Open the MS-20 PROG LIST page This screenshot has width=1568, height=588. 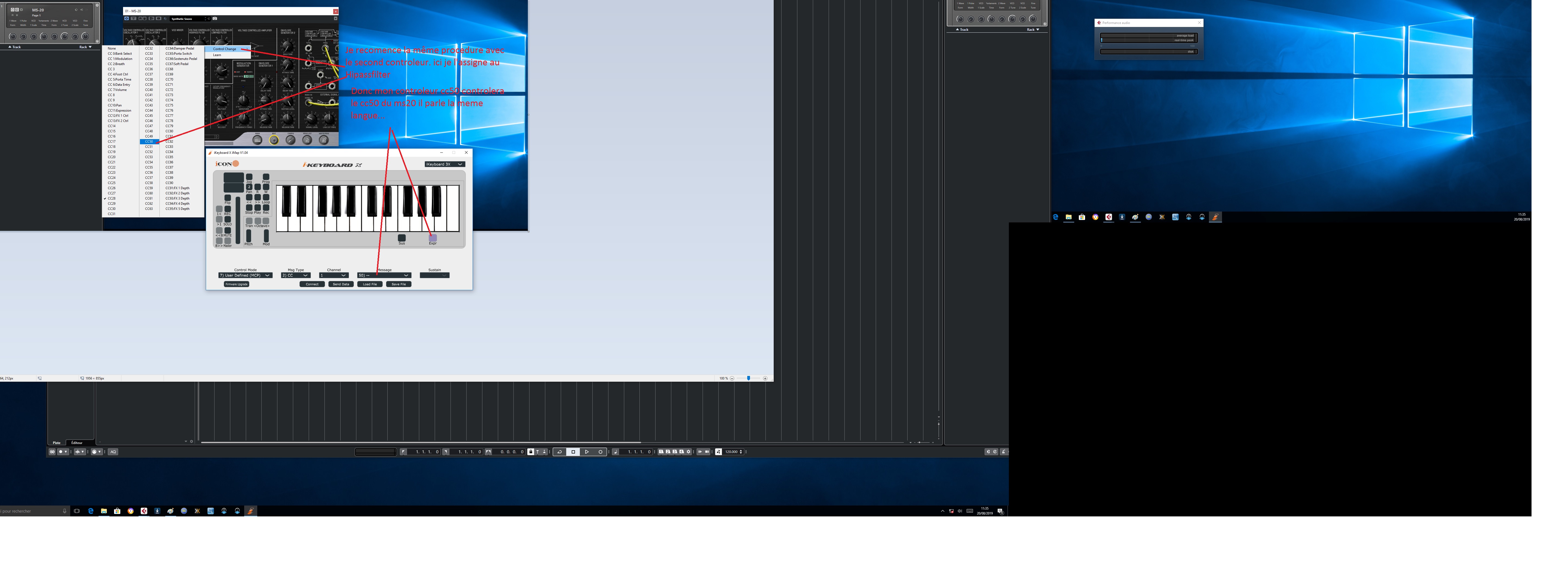click(x=307, y=140)
